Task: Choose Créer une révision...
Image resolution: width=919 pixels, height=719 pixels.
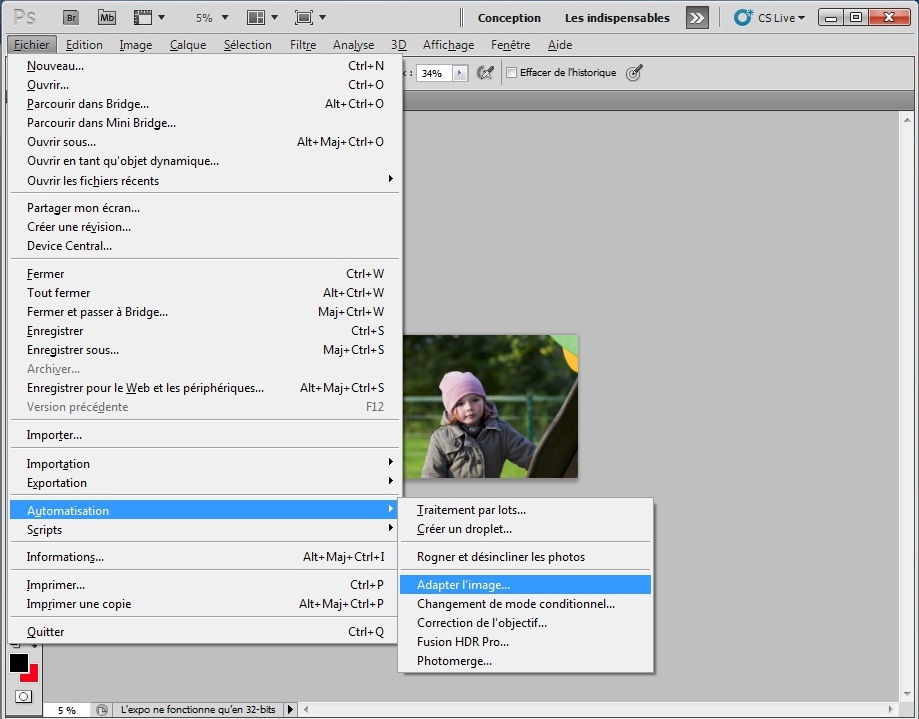Action: 205,227
